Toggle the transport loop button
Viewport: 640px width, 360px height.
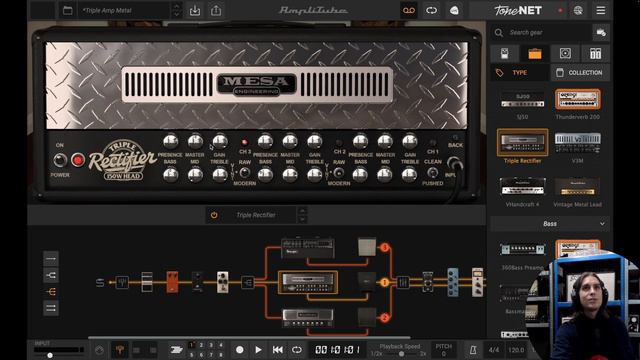297,350
